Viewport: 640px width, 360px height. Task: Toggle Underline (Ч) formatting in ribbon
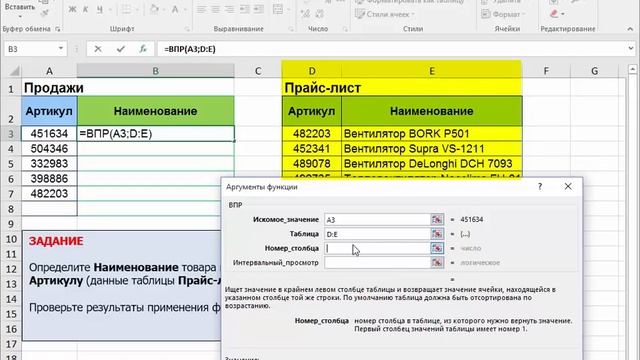click(100, 9)
